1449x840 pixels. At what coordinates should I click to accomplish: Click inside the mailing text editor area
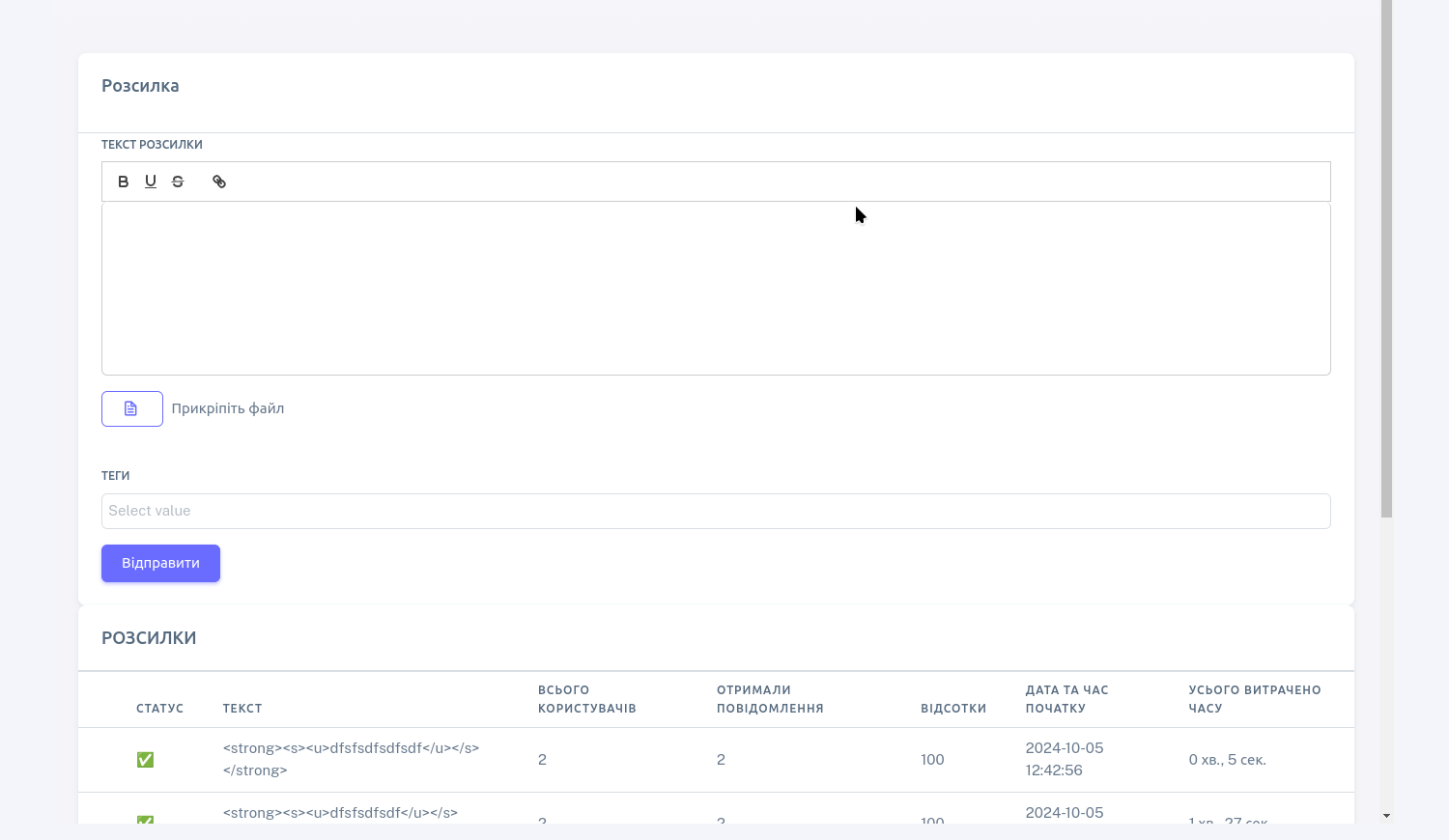tap(715, 288)
